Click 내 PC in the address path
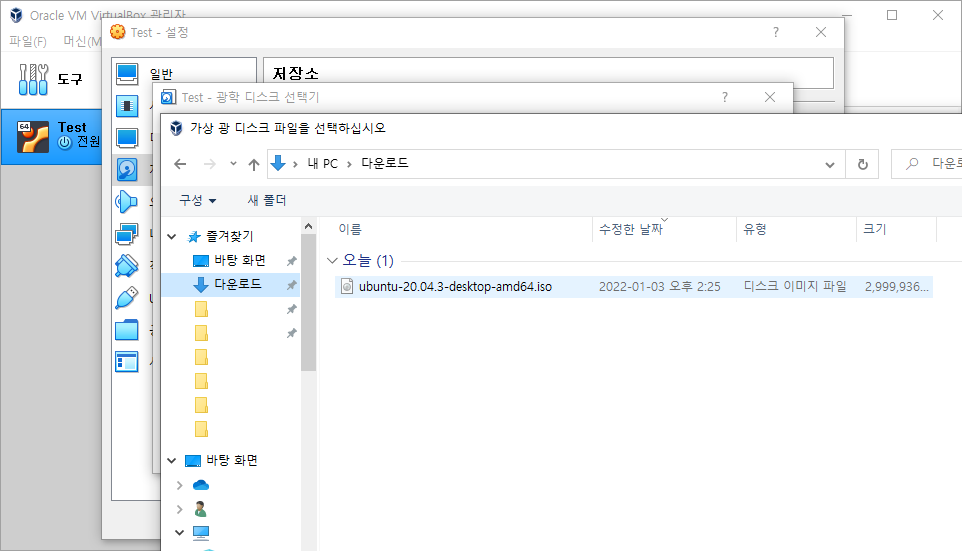 [323, 163]
